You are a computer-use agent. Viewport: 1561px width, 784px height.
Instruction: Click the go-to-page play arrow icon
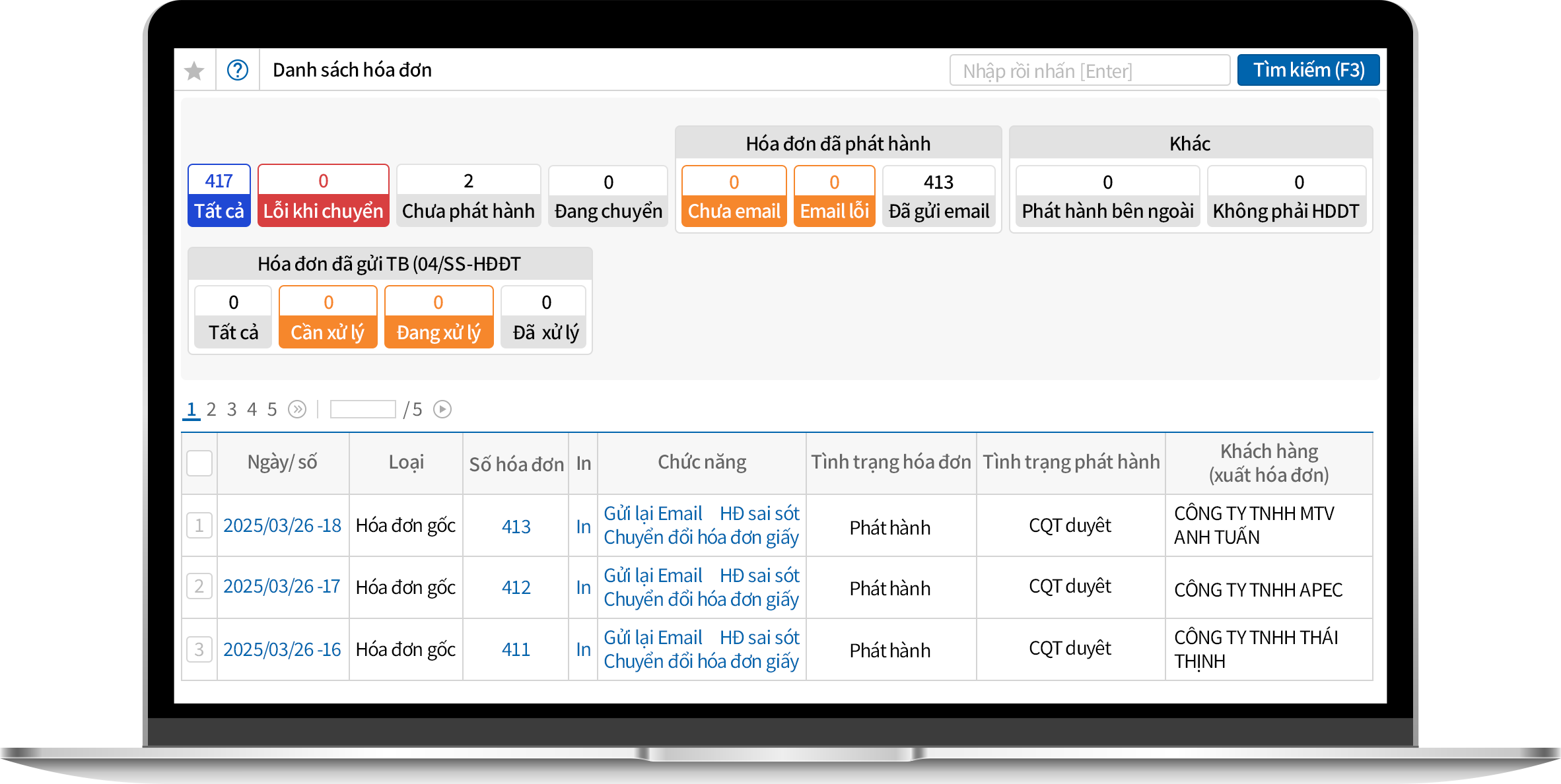pyautogui.click(x=442, y=410)
